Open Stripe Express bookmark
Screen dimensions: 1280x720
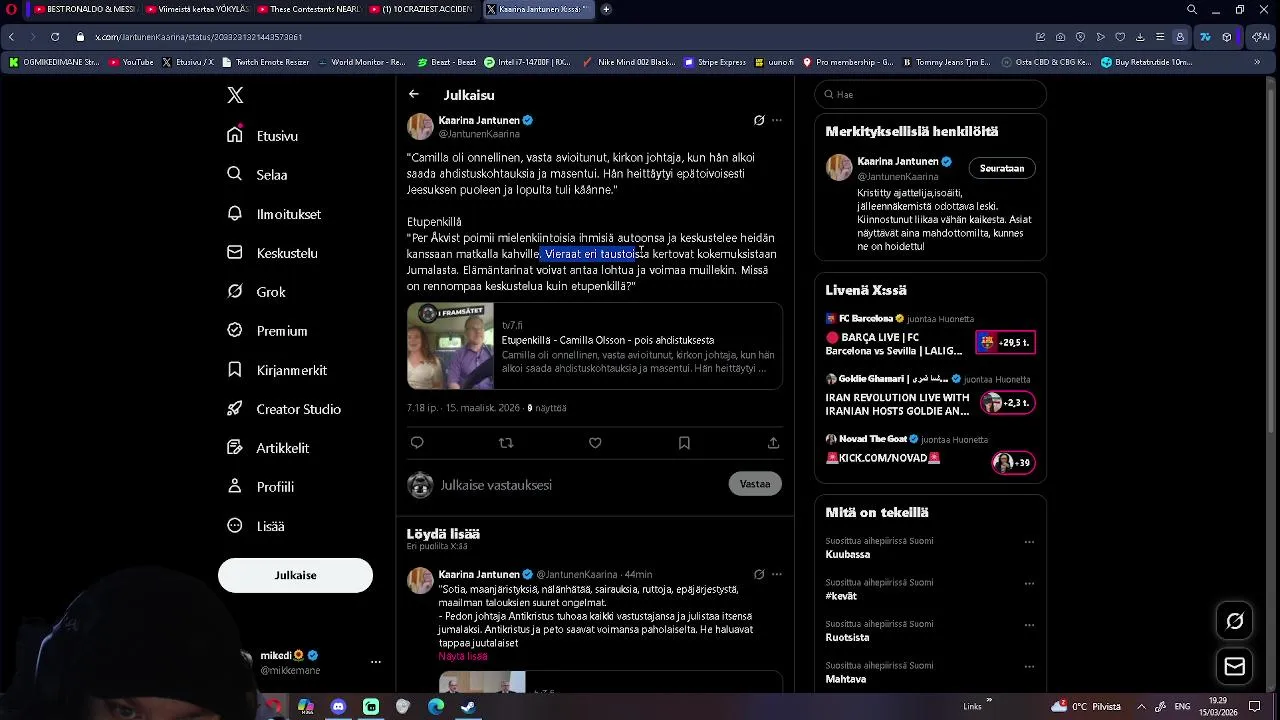pos(715,62)
